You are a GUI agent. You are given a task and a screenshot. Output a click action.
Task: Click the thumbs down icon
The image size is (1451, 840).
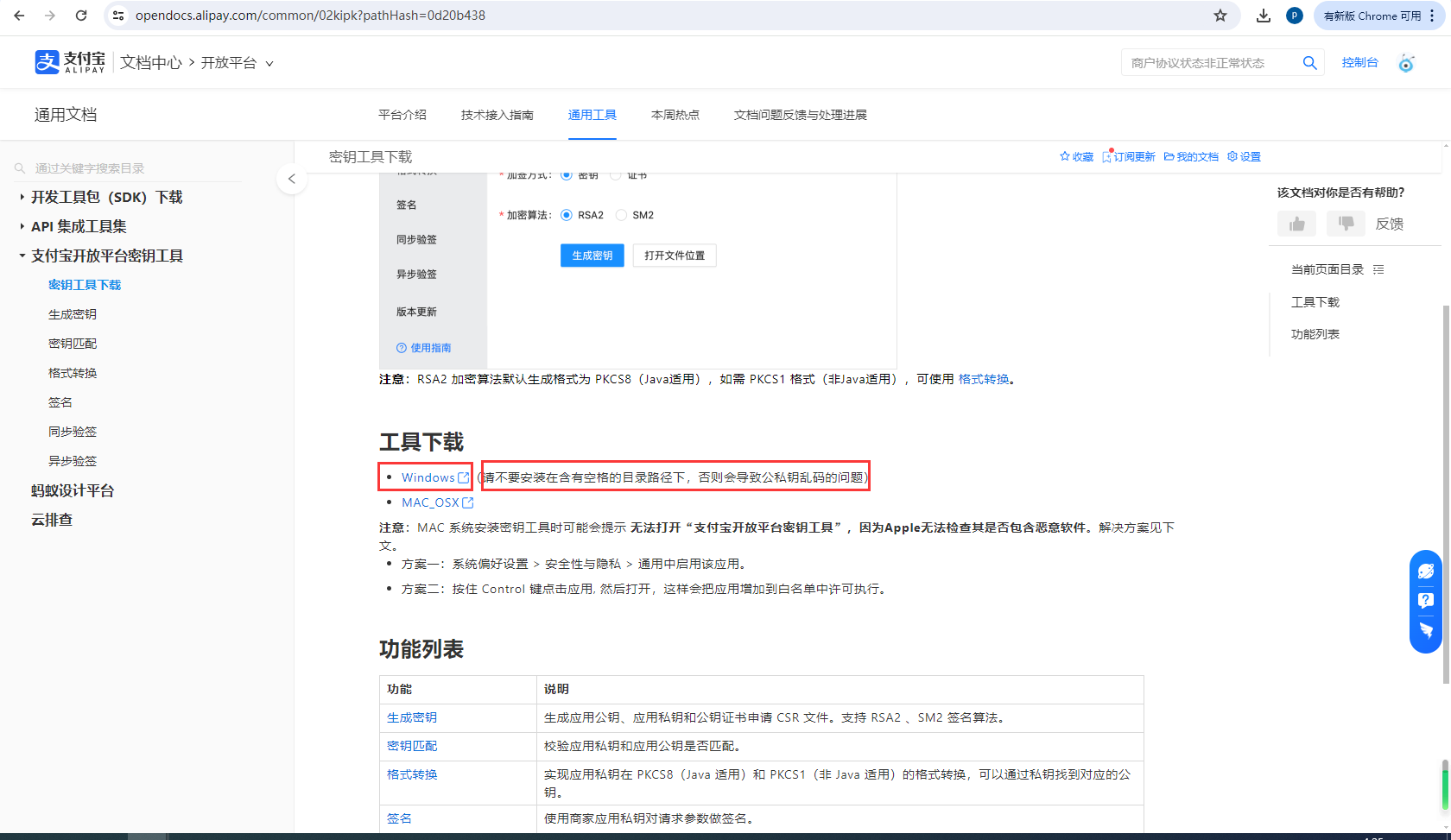tap(1346, 224)
